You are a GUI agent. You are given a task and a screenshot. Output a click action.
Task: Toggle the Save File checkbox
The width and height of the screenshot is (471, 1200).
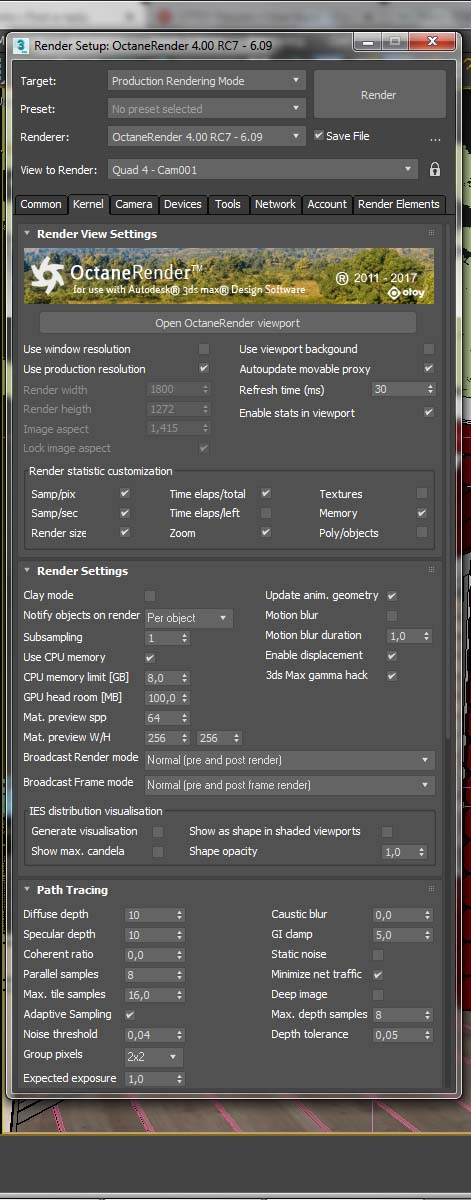point(319,136)
